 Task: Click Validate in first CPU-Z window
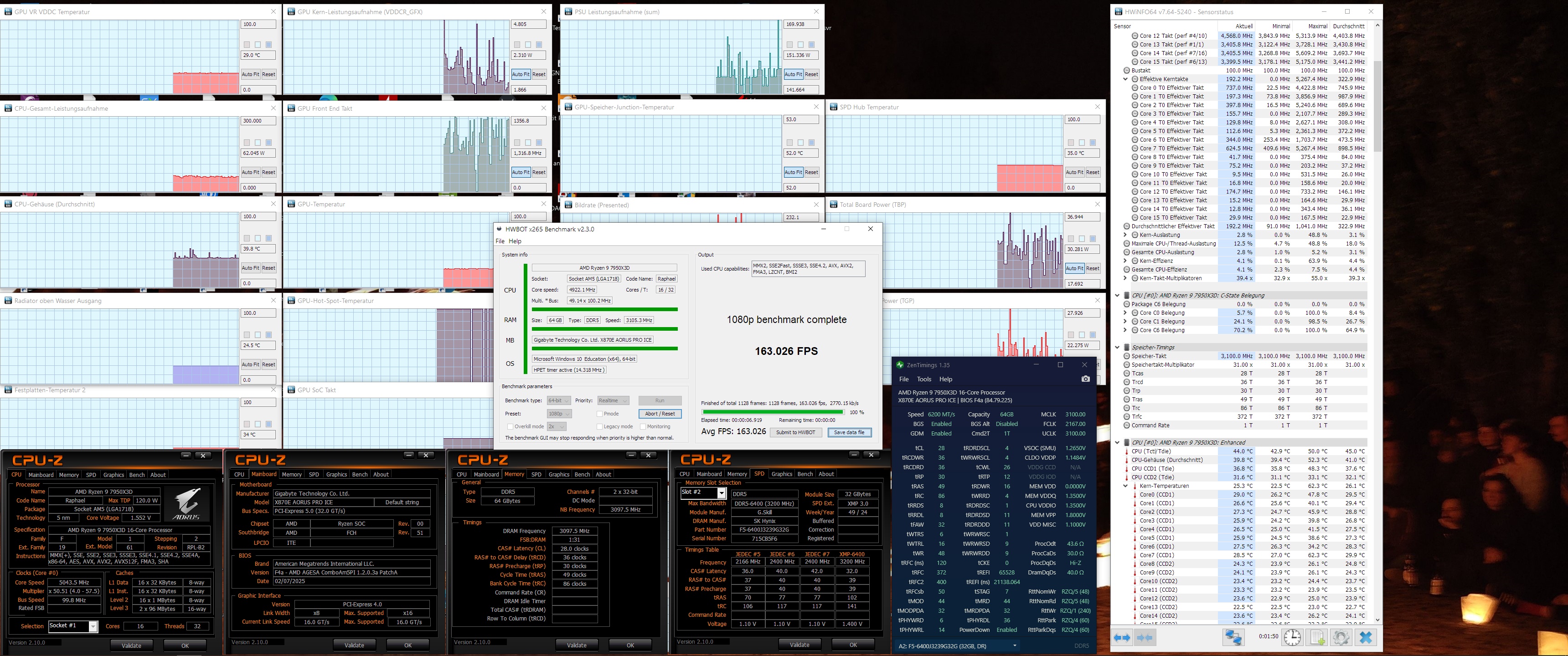pyautogui.click(x=131, y=646)
